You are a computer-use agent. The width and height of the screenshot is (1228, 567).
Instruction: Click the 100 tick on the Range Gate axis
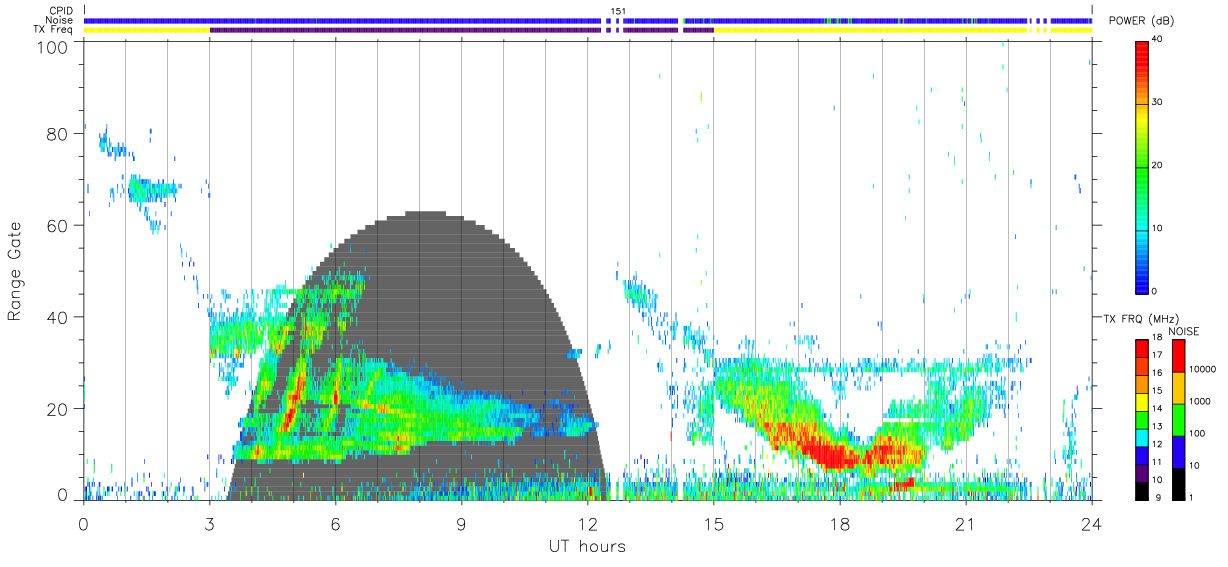[53, 47]
